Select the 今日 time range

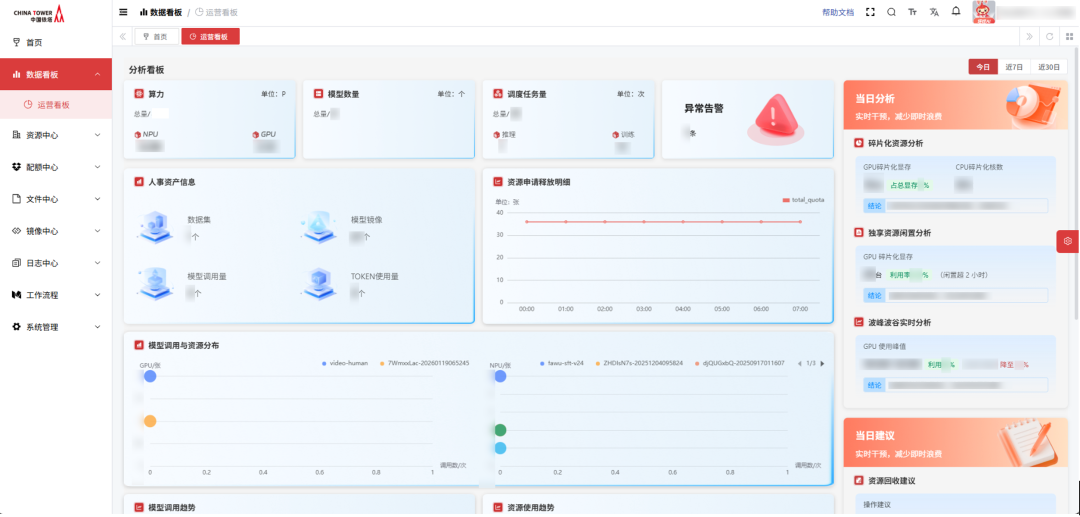pyautogui.click(x=983, y=67)
